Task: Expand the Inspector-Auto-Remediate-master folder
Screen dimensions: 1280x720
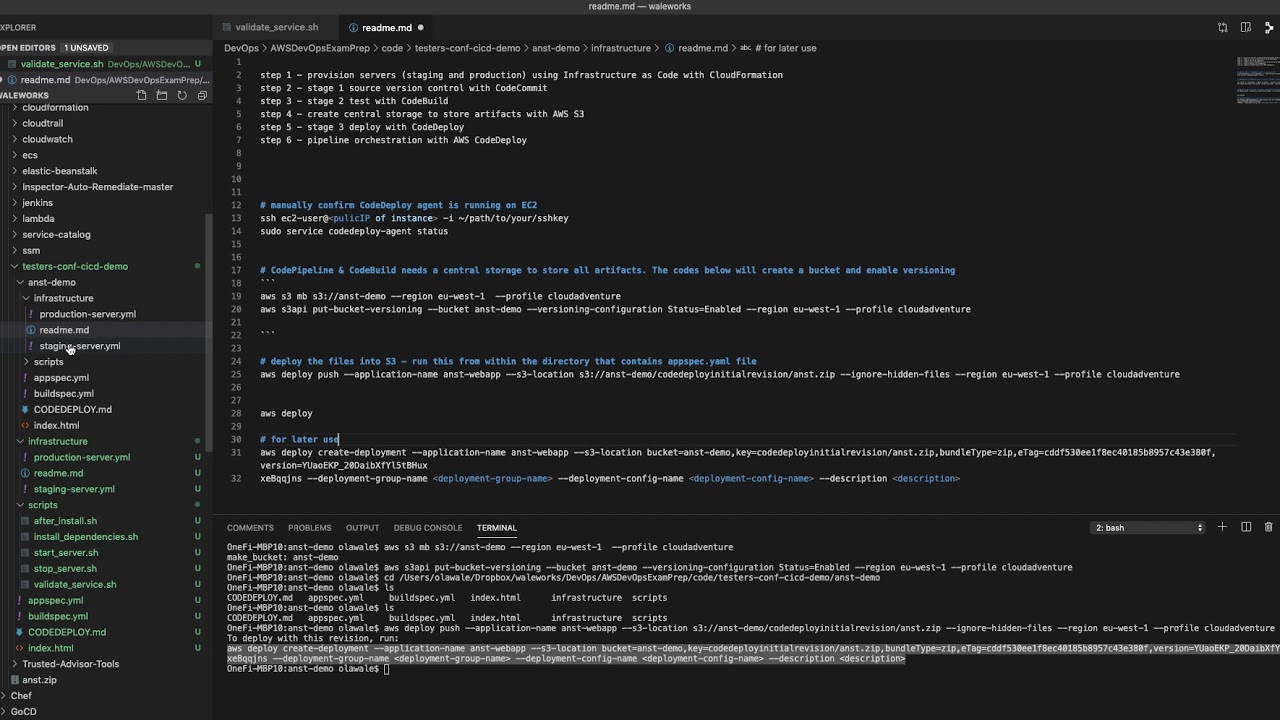Action: click(98, 187)
